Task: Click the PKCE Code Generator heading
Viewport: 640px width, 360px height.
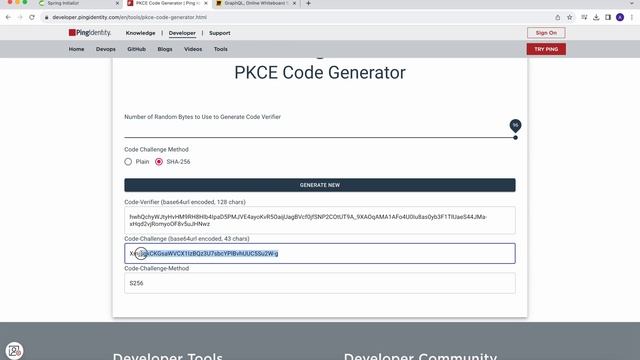Action: point(320,73)
